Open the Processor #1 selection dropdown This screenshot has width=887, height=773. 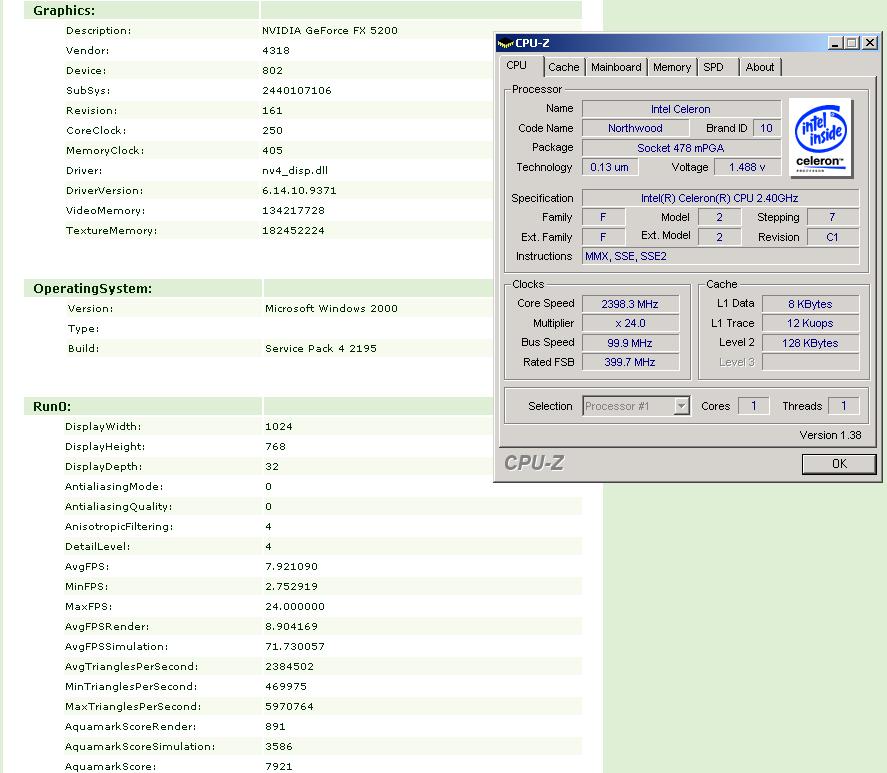[636, 406]
